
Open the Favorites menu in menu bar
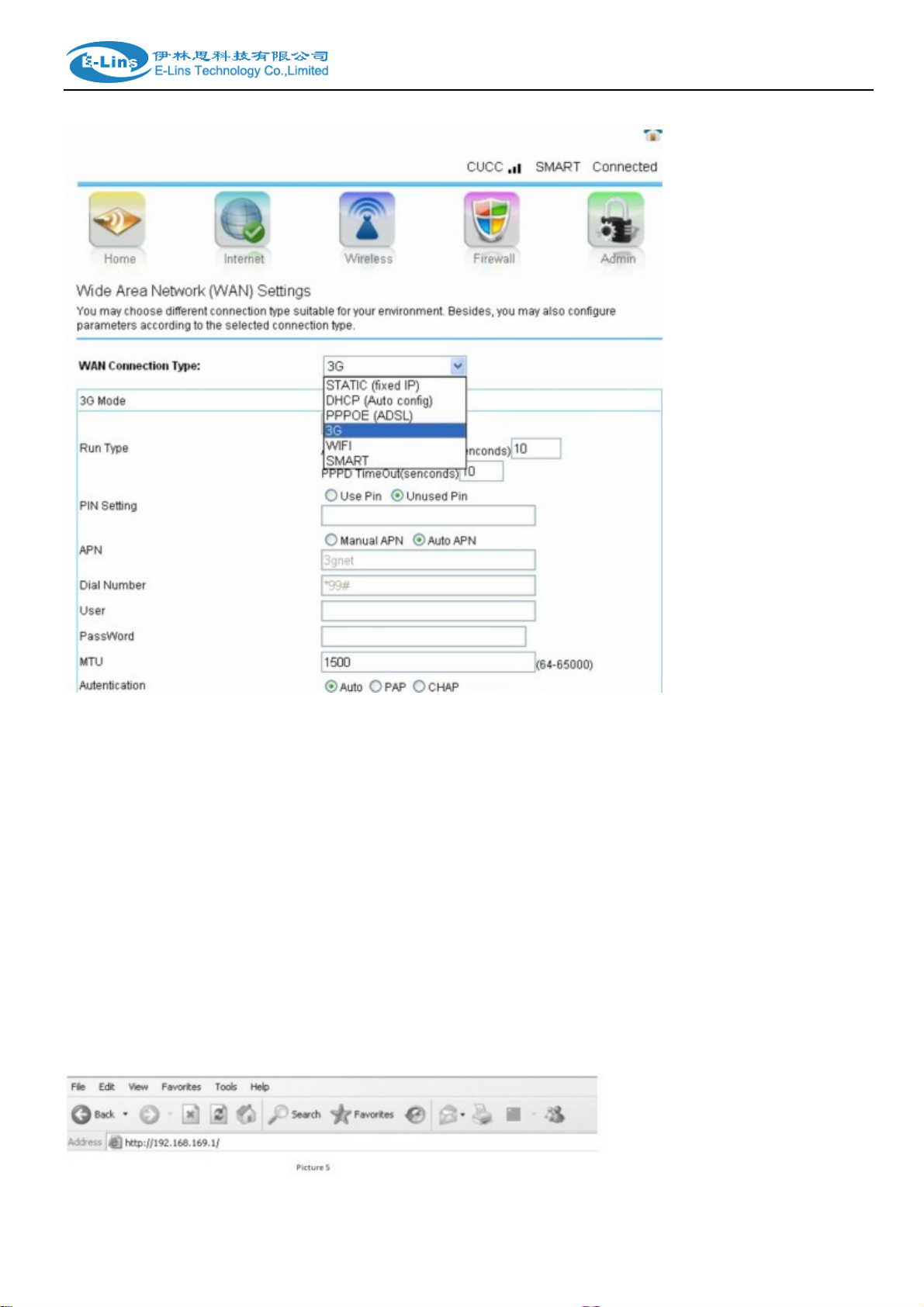pyautogui.click(x=181, y=1087)
